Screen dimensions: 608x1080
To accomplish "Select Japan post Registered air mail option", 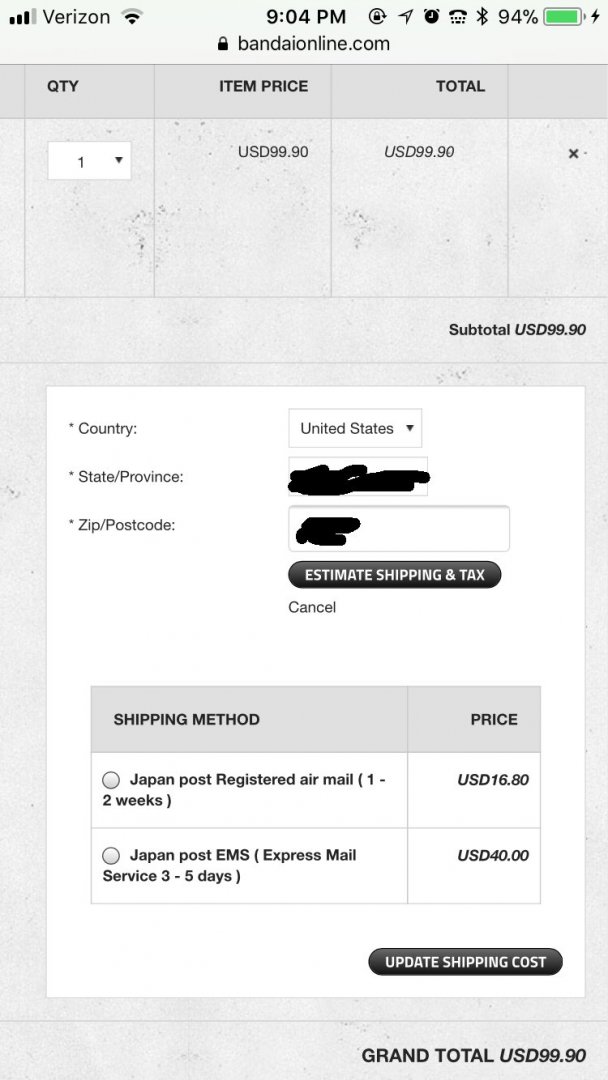I will click(111, 780).
